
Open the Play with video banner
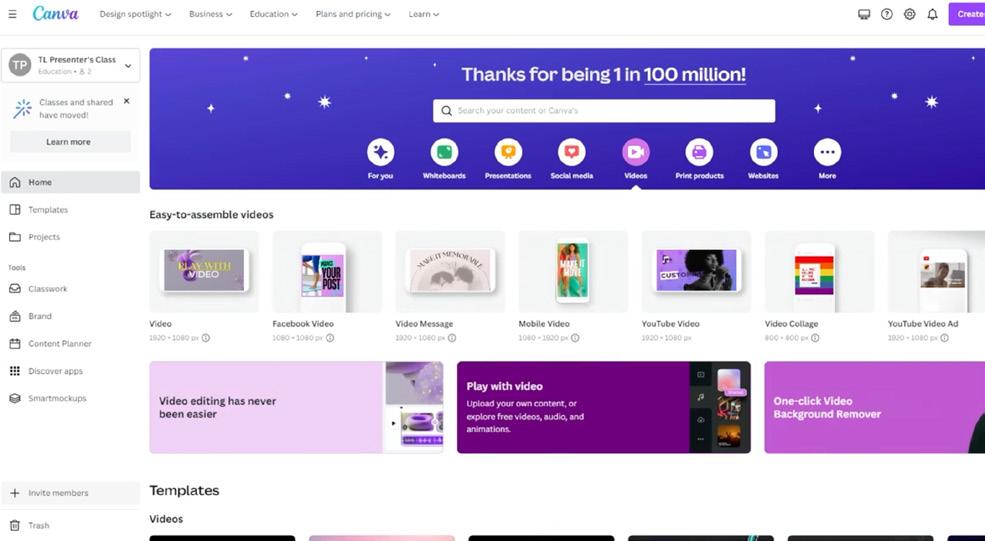click(604, 407)
